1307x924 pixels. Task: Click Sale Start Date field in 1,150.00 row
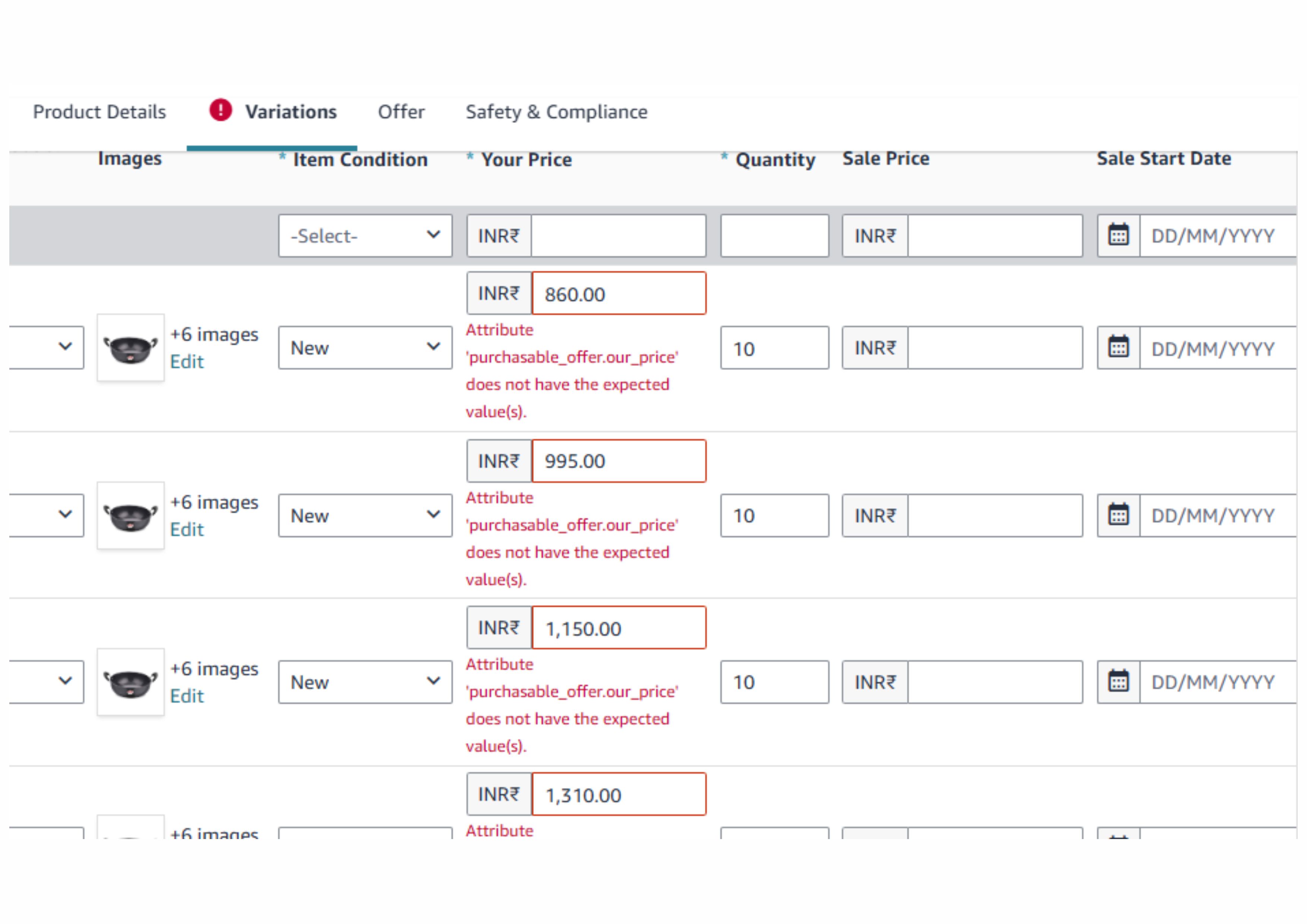click(x=1218, y=683)
